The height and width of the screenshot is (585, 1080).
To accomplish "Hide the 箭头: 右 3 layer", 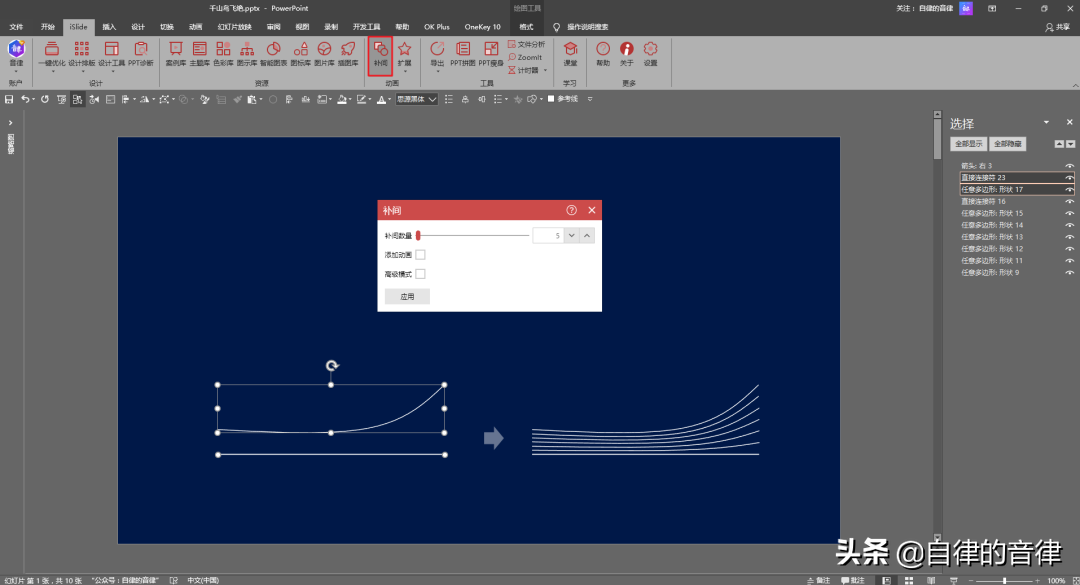I will pyautogui.click(x=1069, y=166).
